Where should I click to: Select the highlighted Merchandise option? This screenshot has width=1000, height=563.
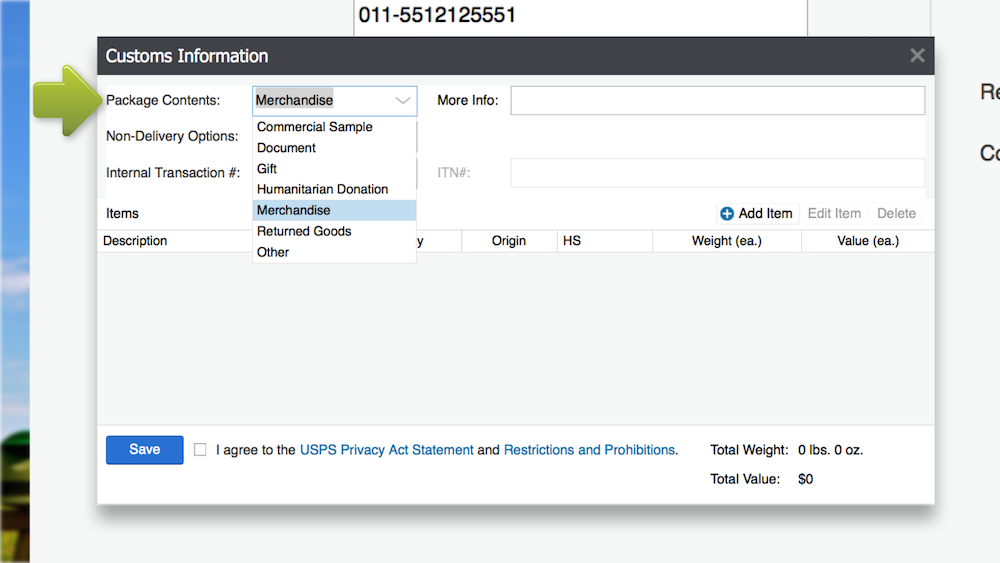point(293,210)
